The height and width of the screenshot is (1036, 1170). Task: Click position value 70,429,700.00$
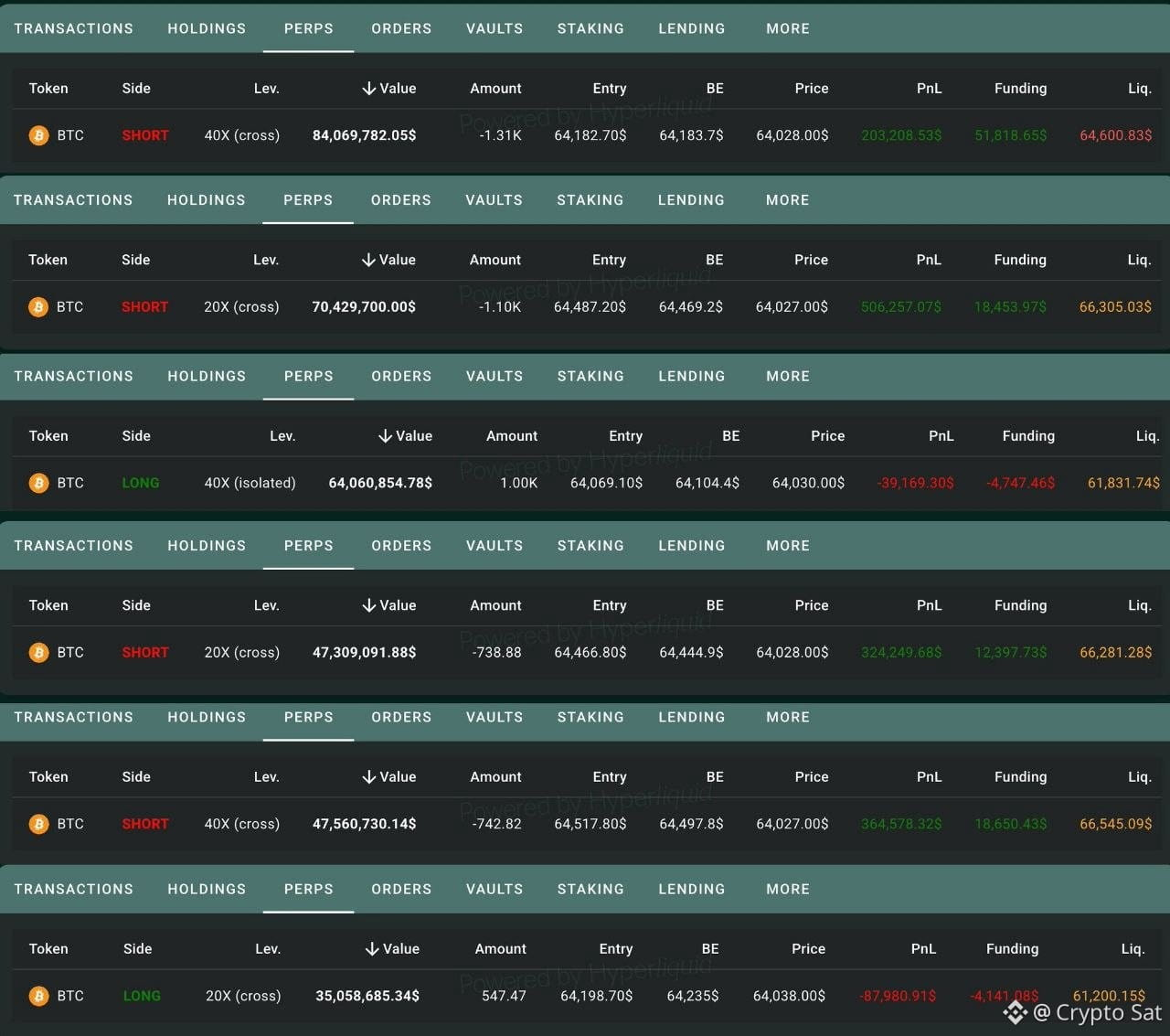(364, 307)
